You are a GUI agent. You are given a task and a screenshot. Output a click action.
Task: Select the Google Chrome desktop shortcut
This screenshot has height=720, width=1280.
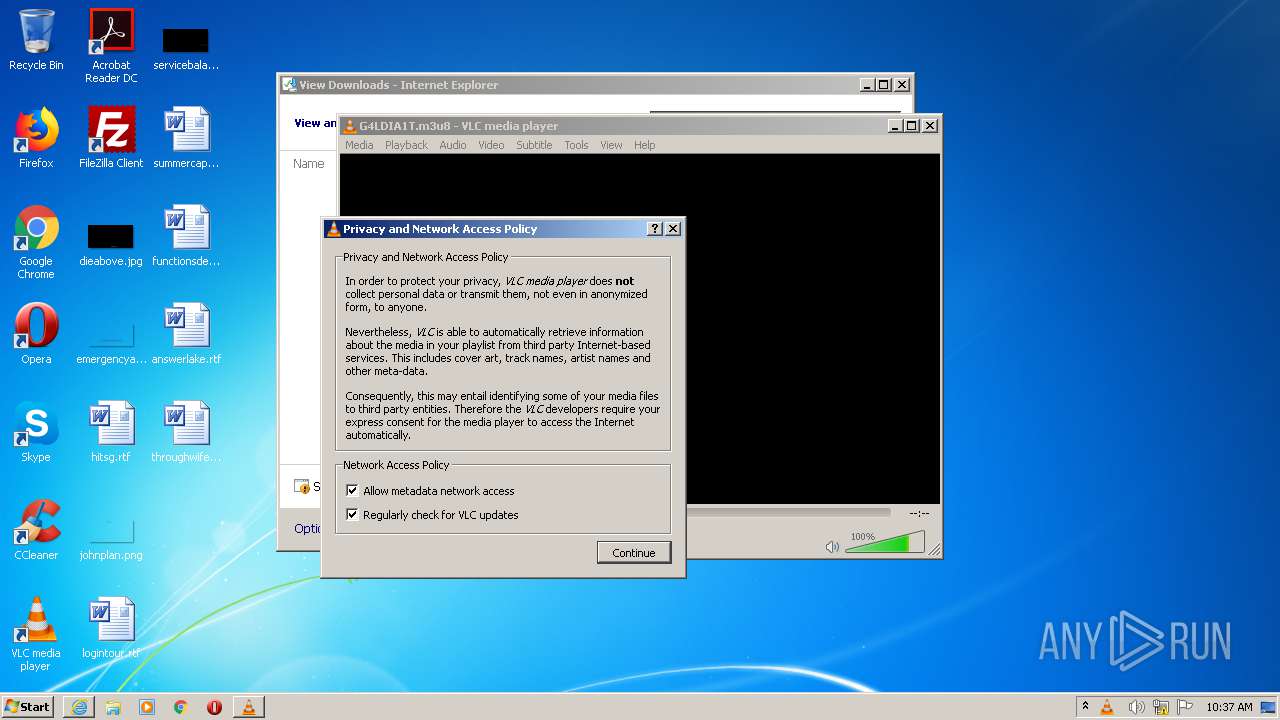coord(36,242)
